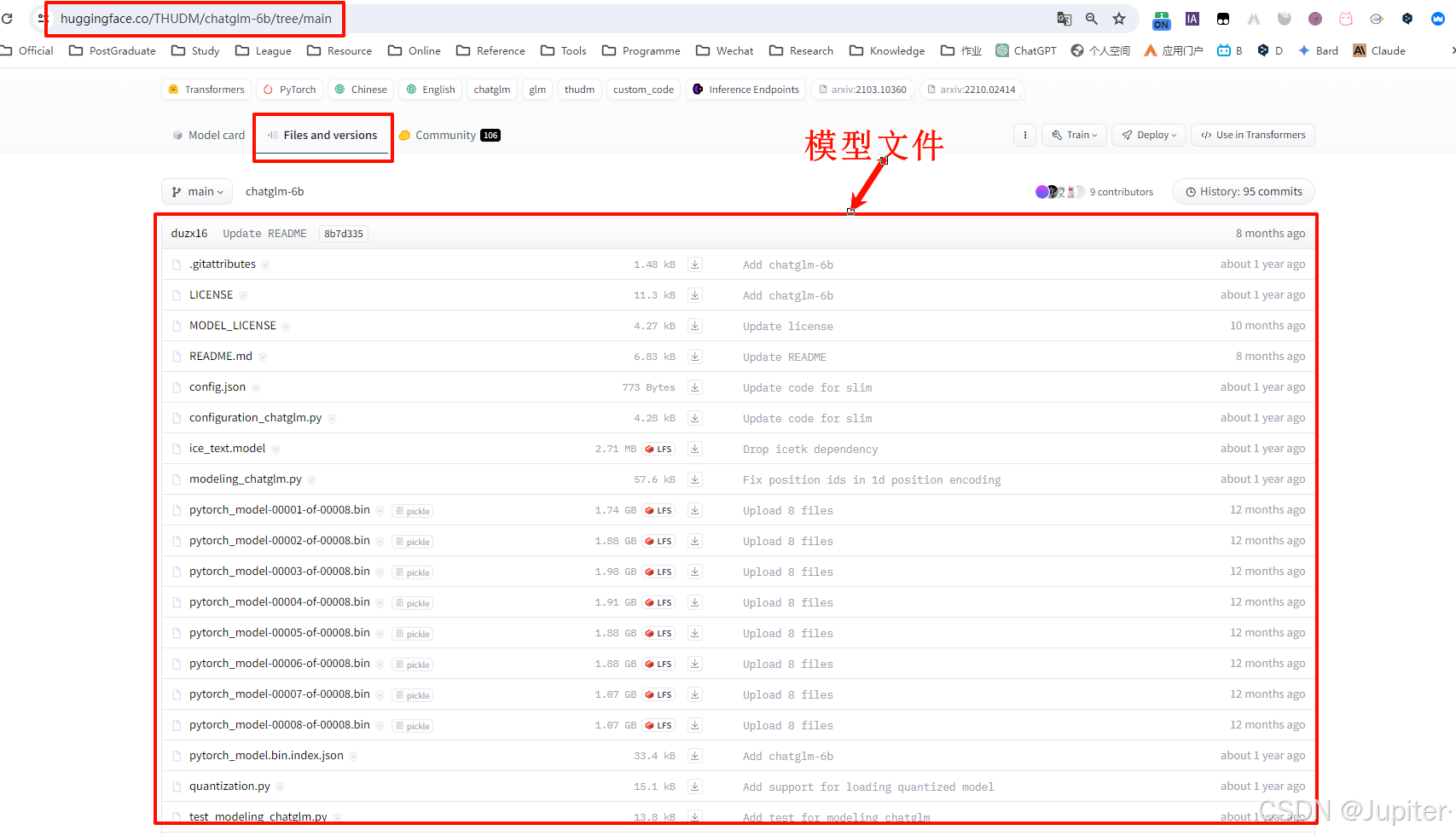Open the three-dot more options menu

(1025, 135)
